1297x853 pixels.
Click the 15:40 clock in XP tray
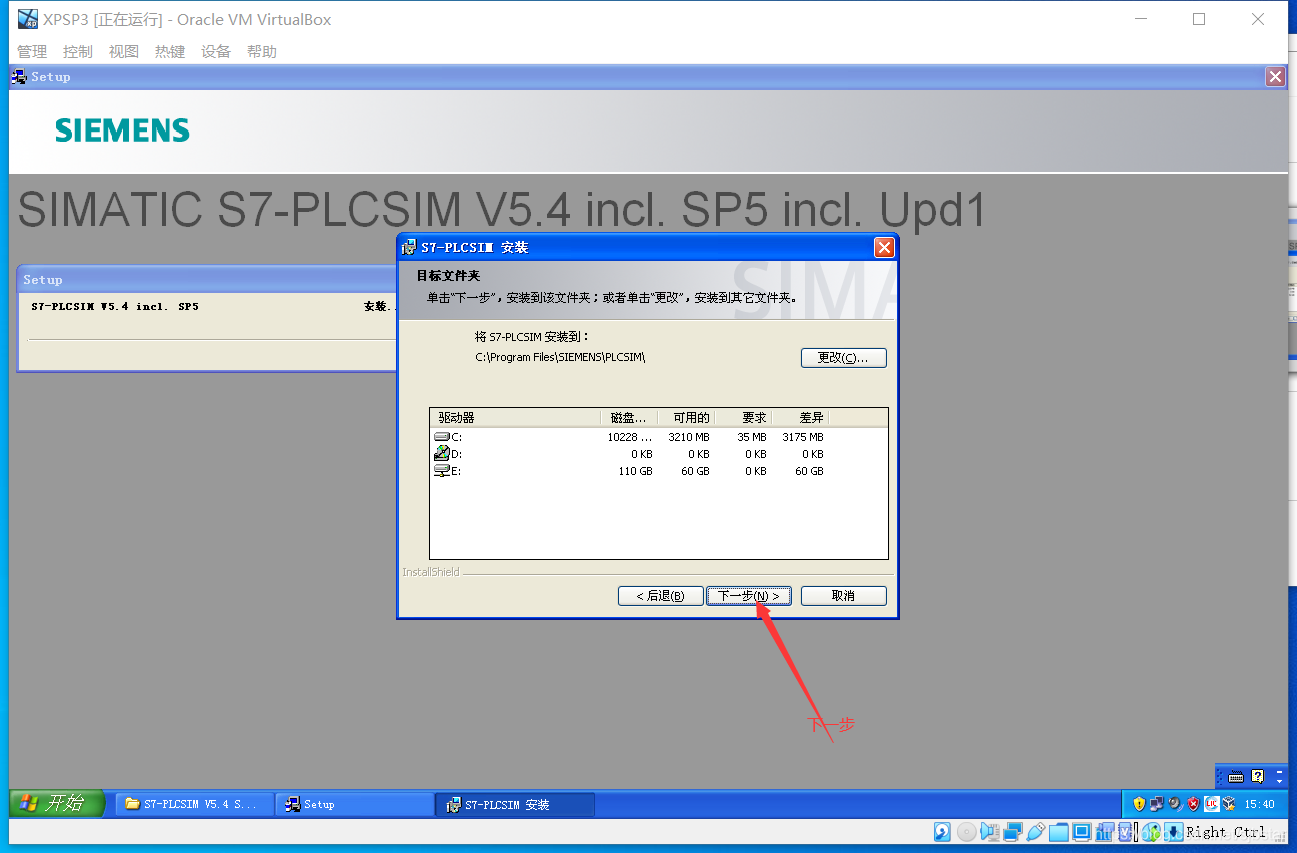pos(1259,804)
